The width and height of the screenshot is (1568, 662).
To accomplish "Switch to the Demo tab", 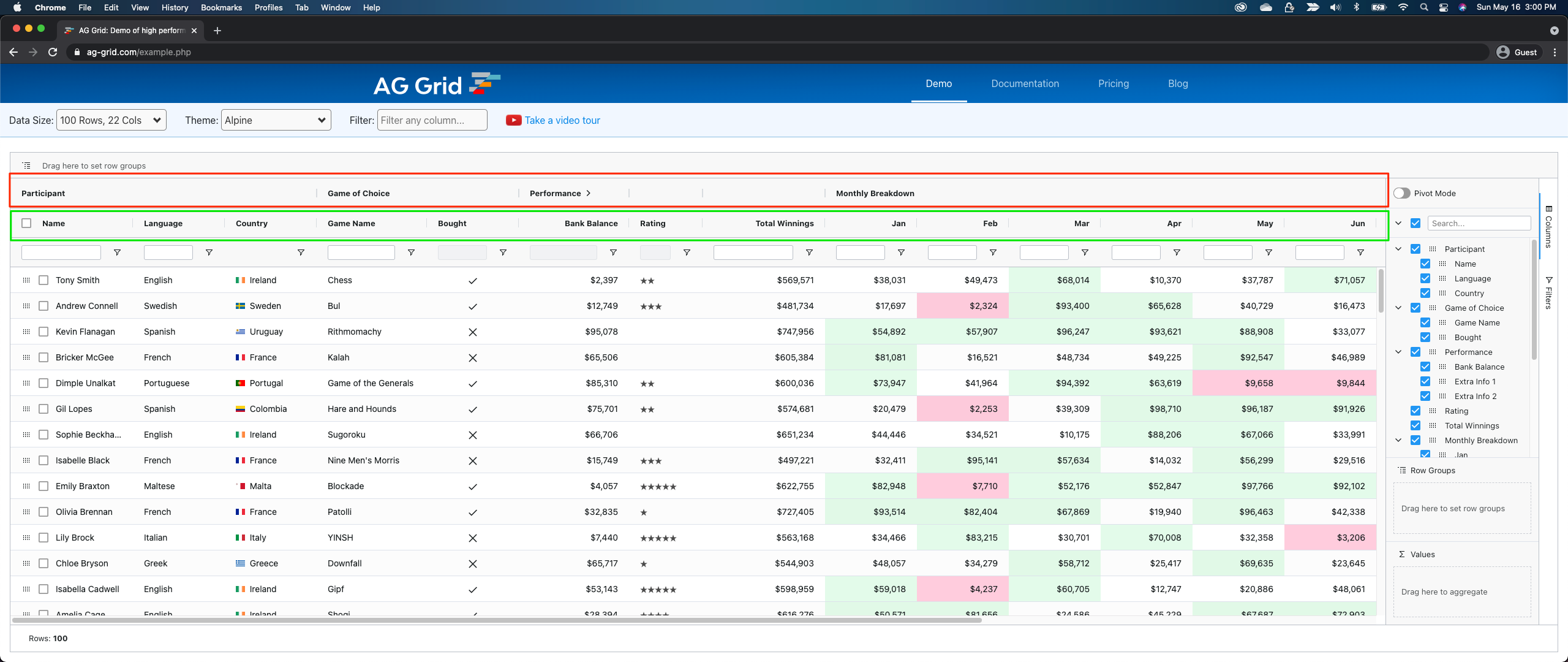I will tap(938, 84).
